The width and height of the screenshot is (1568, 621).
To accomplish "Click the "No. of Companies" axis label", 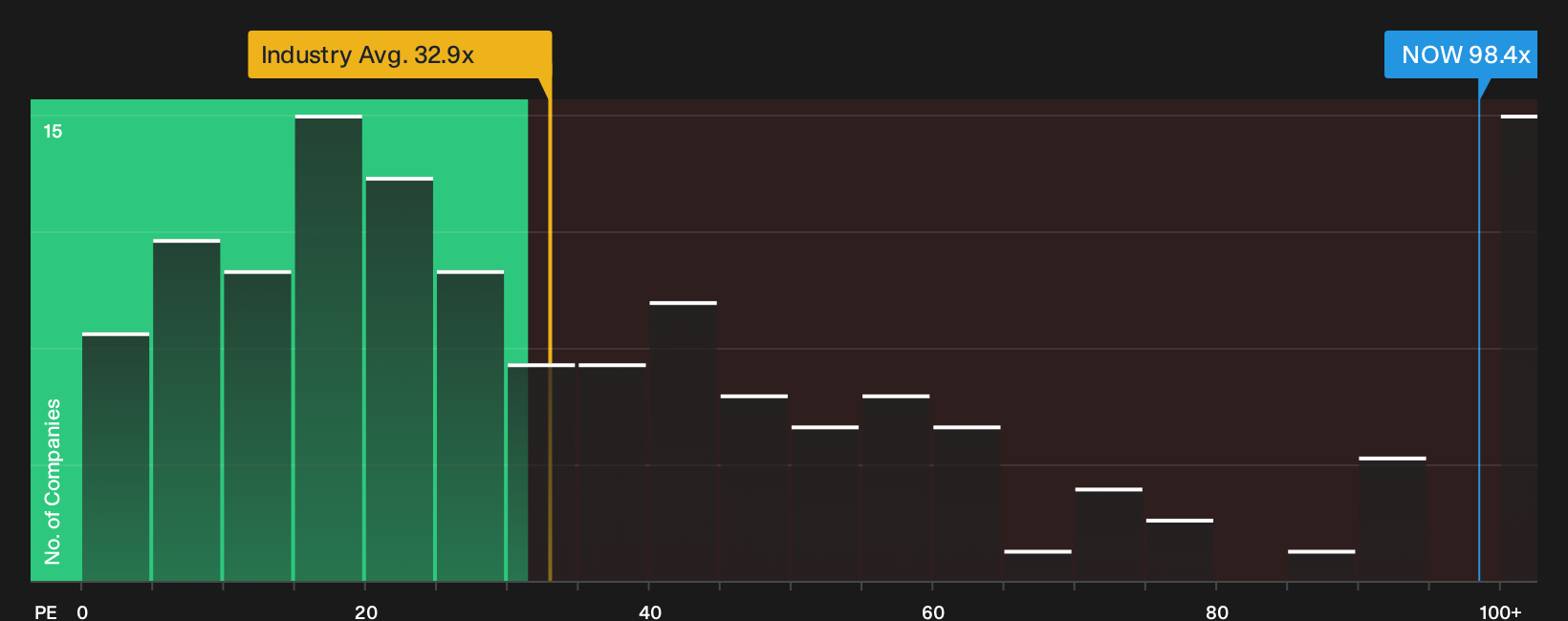I will (x=53, y=482).
